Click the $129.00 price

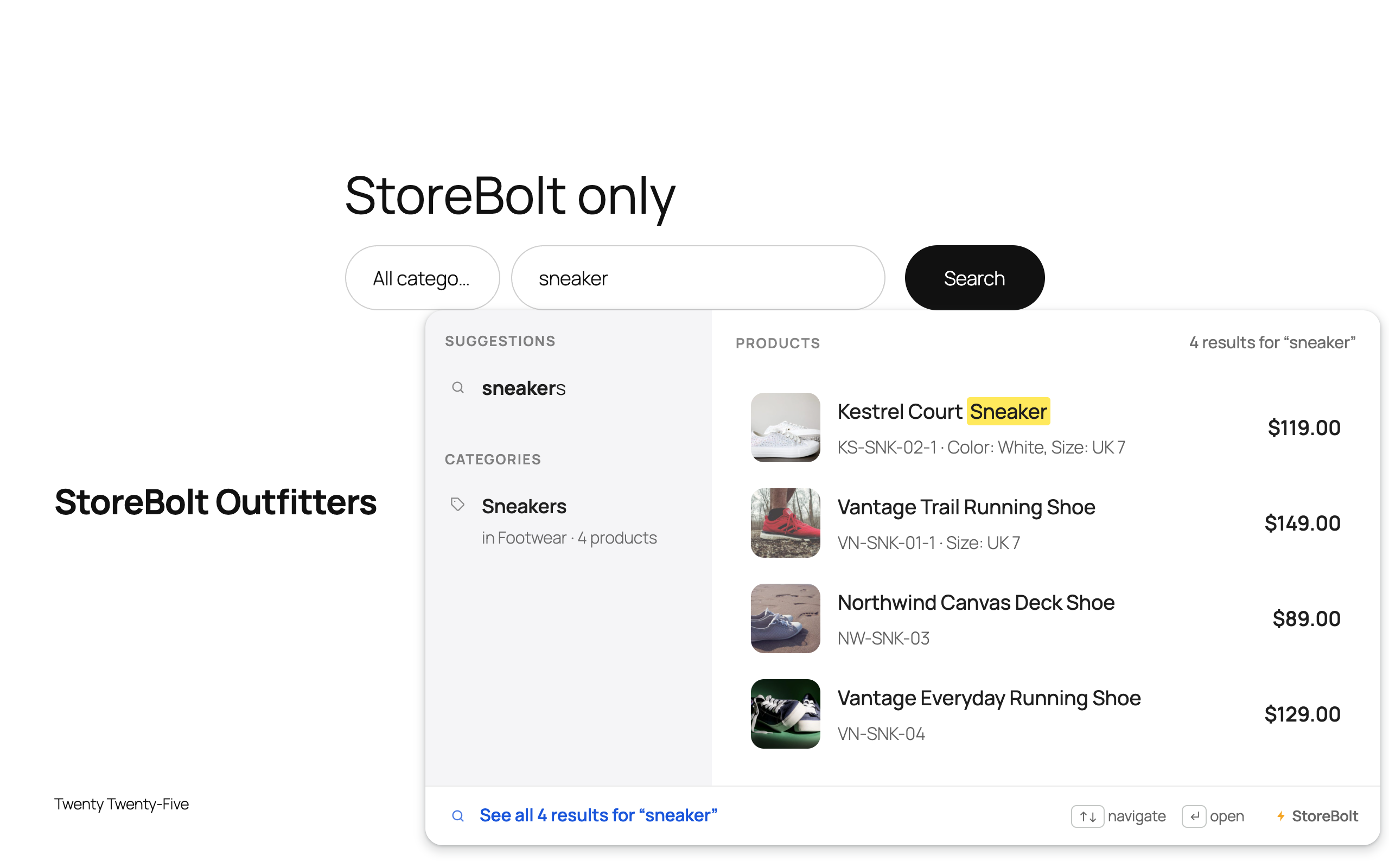click(1302, 714)
